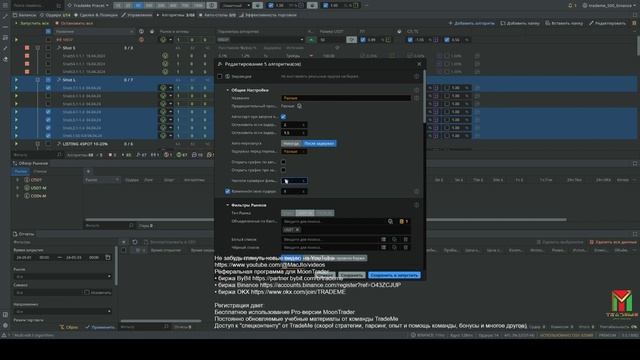This screenshot has height=360, width=640.
Task: Click the Отчеты panel header icon
Action: pyautogui.click(x=15, y=234)
